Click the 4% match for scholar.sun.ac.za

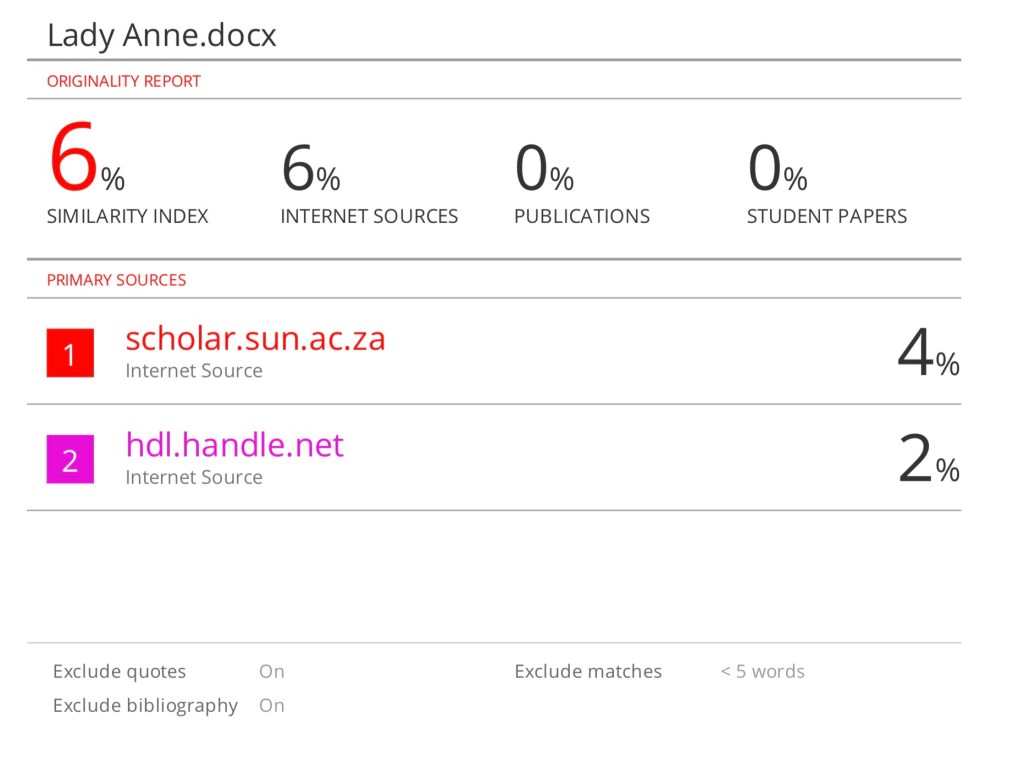click(x=928, y=354)
